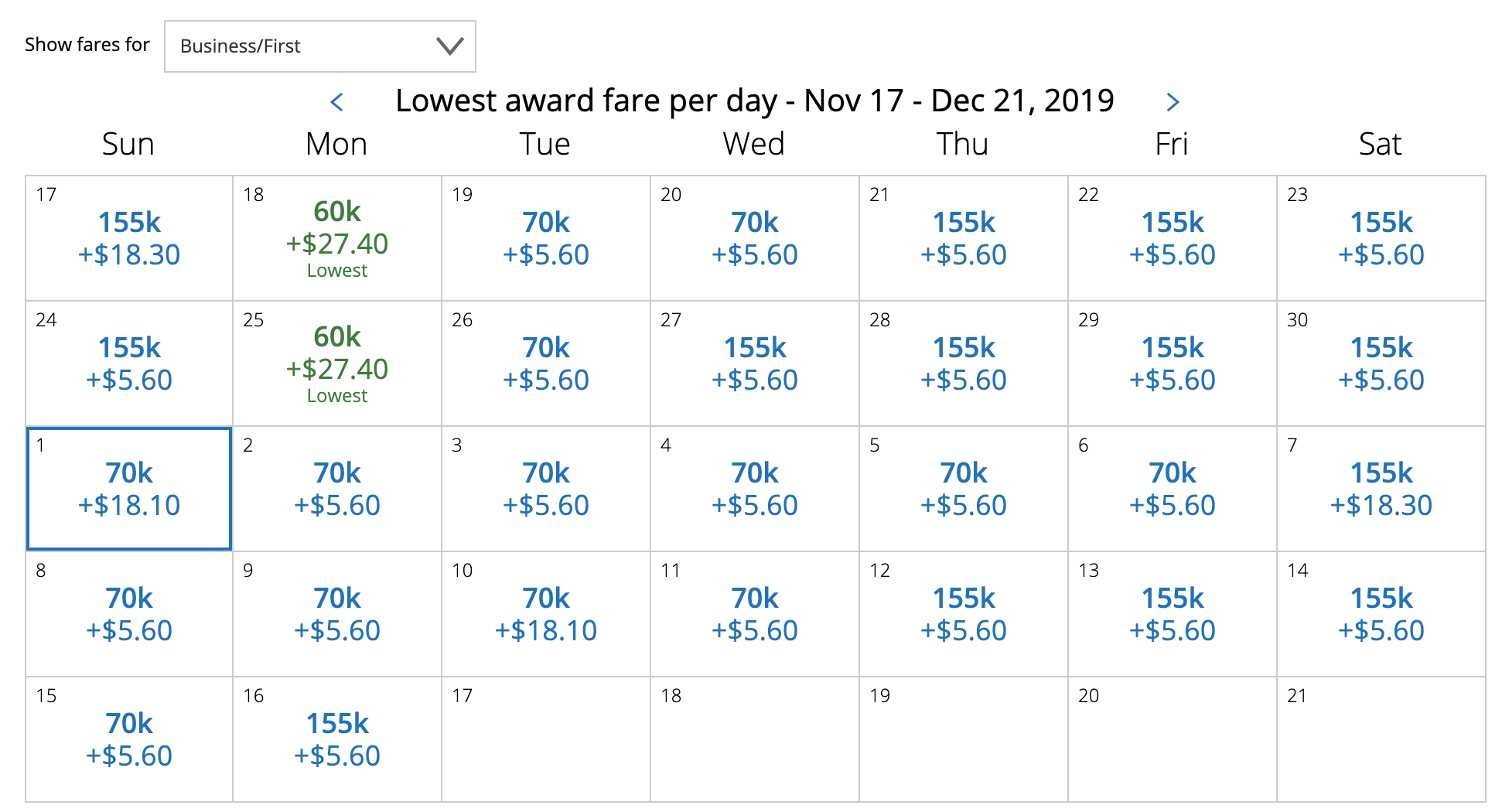Select Nov 25 lowest fare 60k
Image resolution: width=1502 pixels, height=812 pixels.
click(337, 363)
